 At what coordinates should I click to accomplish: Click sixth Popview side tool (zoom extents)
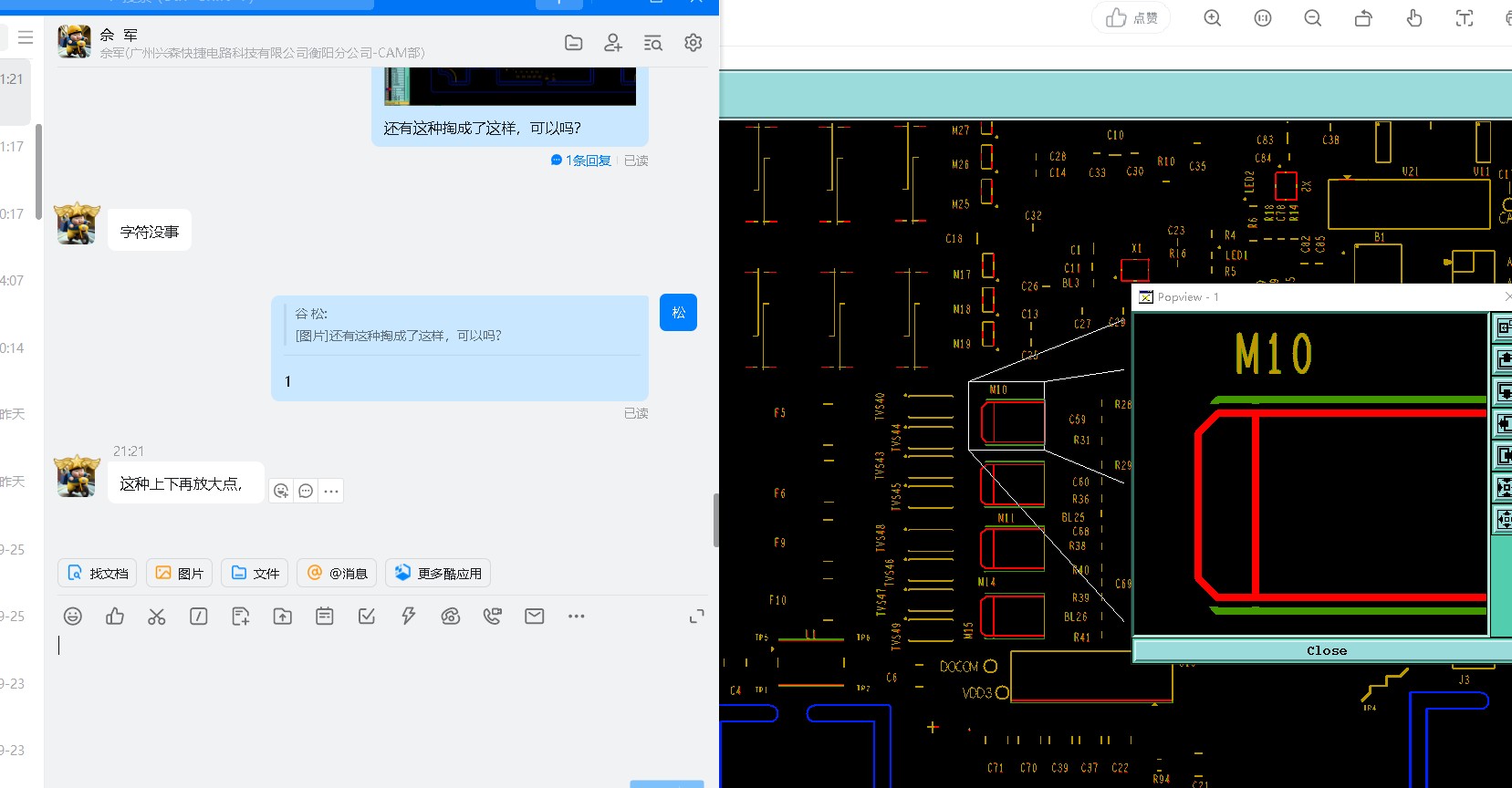click(x=1503, y=487)
